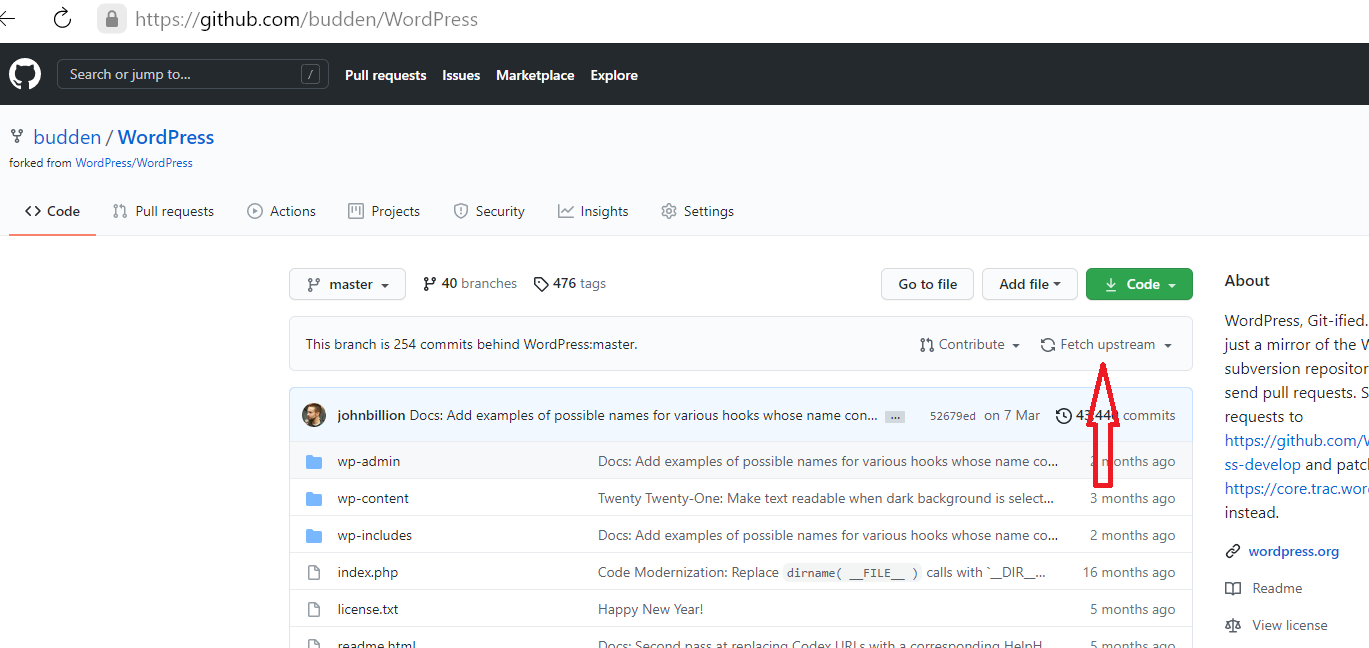The width and height of the screenshot is (1369, 648).
Task: Open Pull requests in top navigation
Action: [385, 75]
